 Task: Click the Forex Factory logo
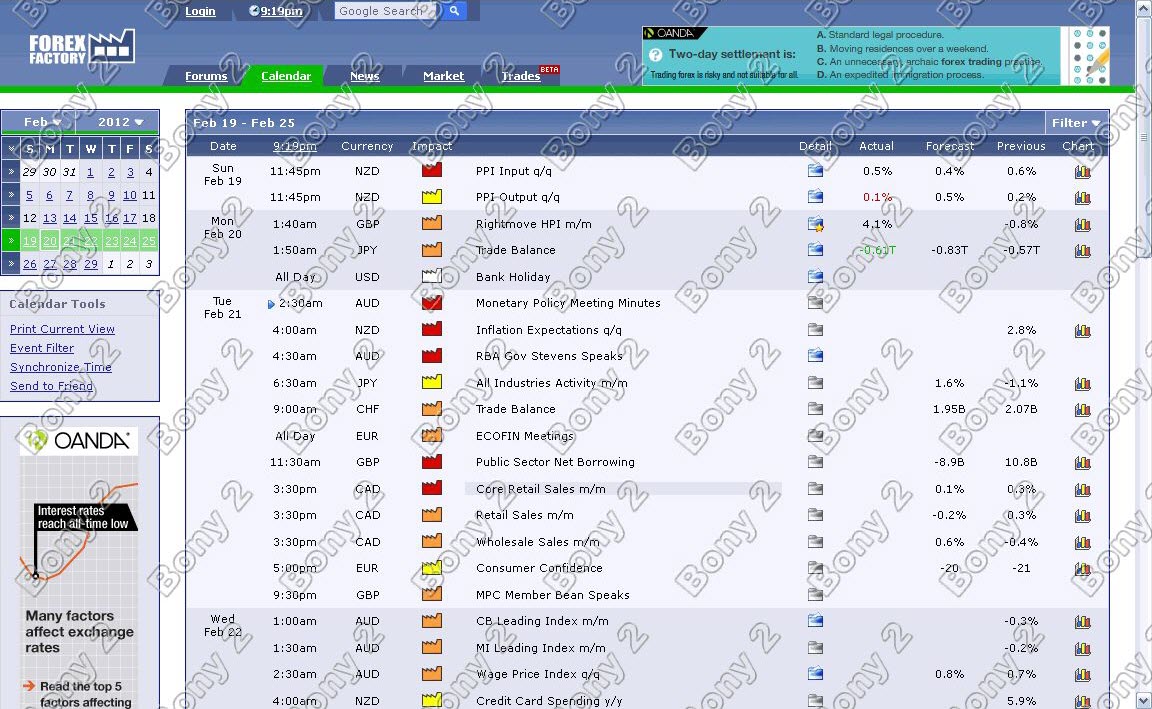click(80, 47)
